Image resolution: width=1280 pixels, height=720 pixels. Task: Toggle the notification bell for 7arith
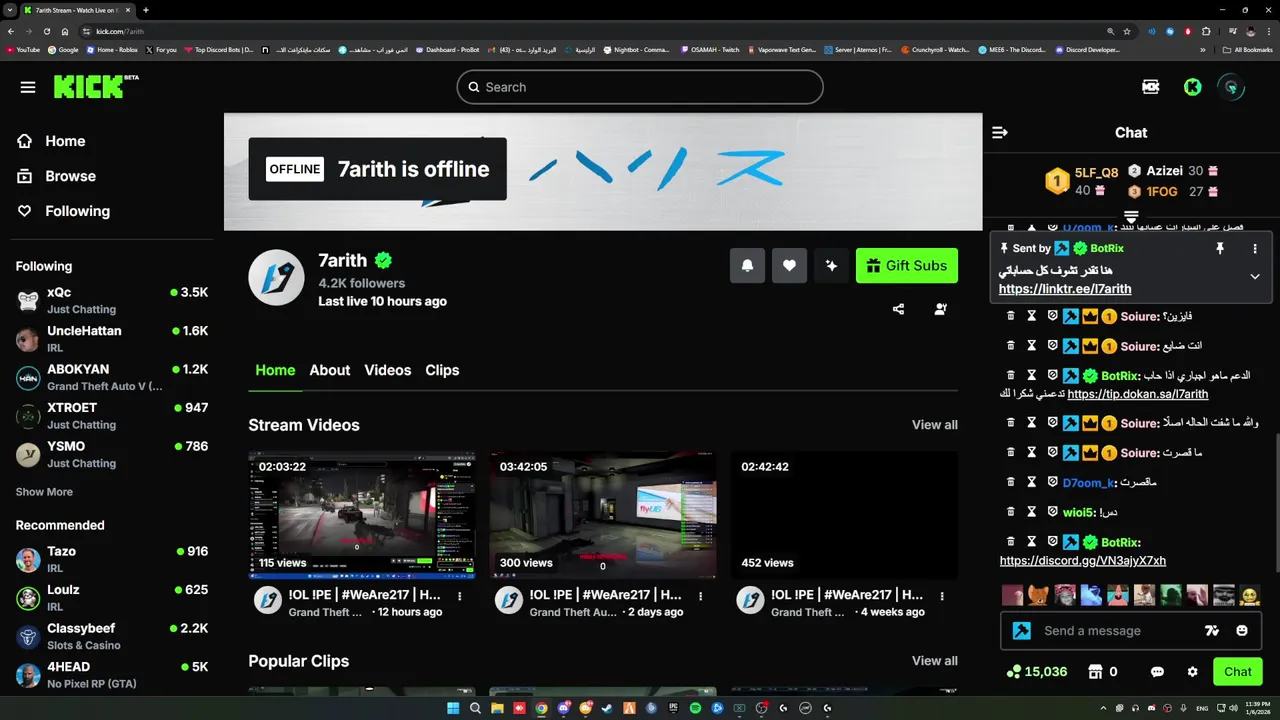tap(747, 265)
